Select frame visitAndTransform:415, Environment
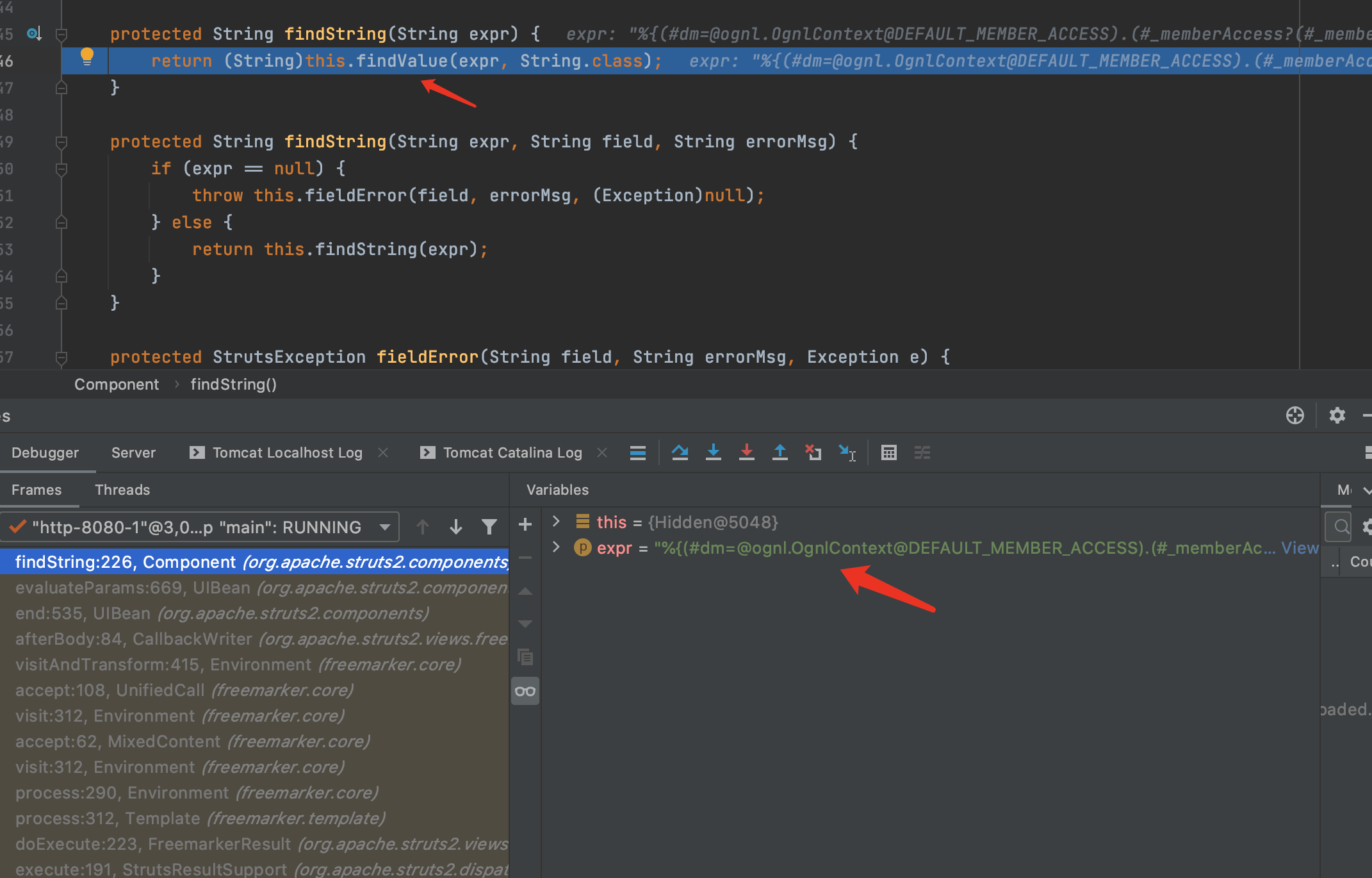The width and height of the screenshot is (1372, 878). 254,665
